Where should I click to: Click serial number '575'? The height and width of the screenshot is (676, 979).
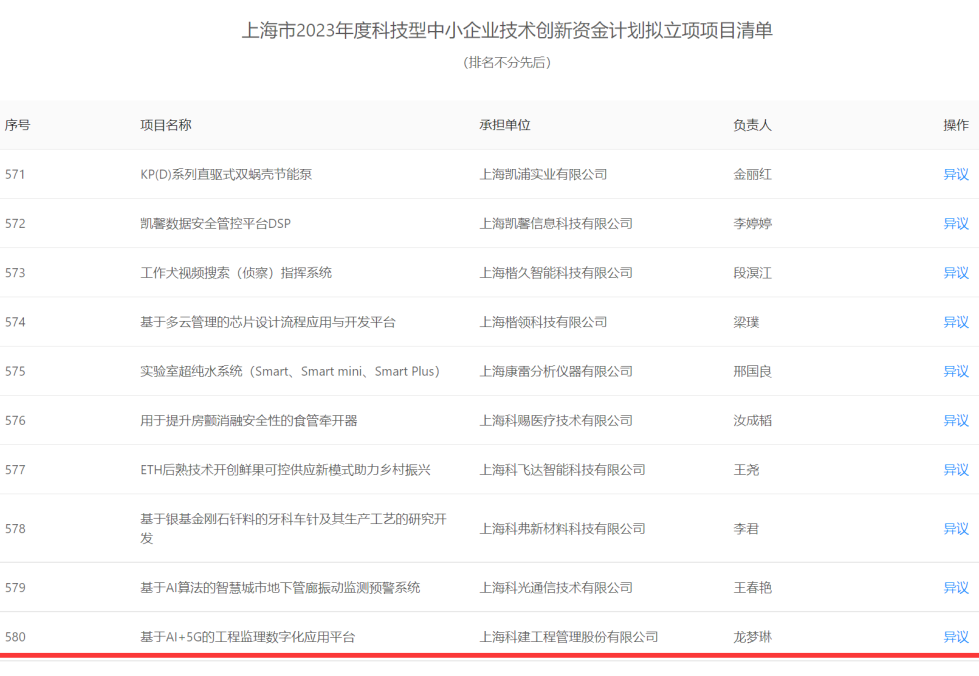[15, 371]
